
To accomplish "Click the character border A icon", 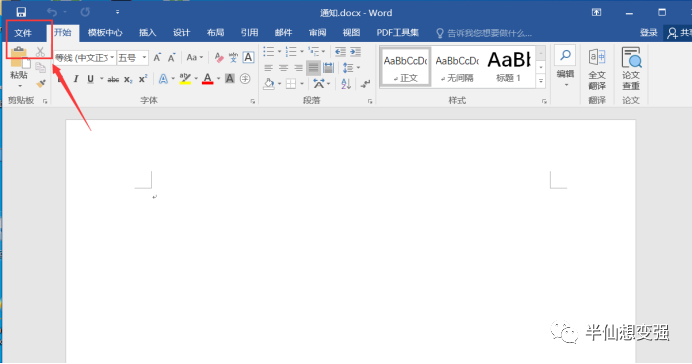I will point(248,57).
